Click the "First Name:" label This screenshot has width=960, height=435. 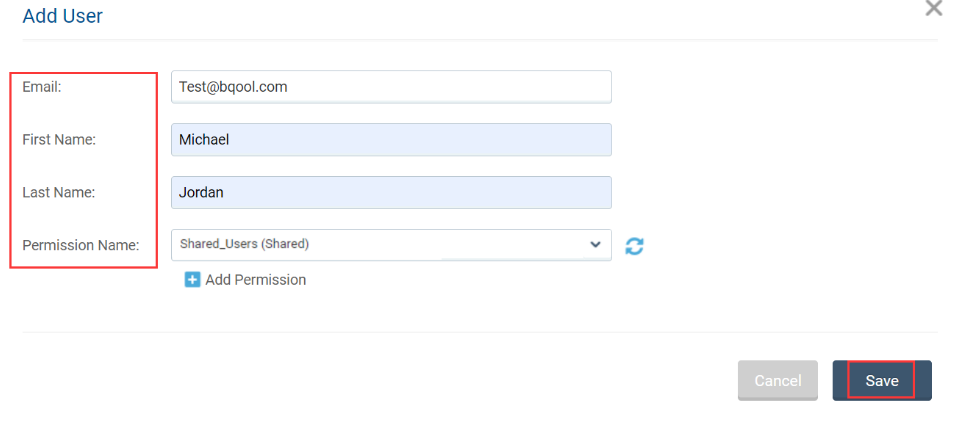point(59,140)
